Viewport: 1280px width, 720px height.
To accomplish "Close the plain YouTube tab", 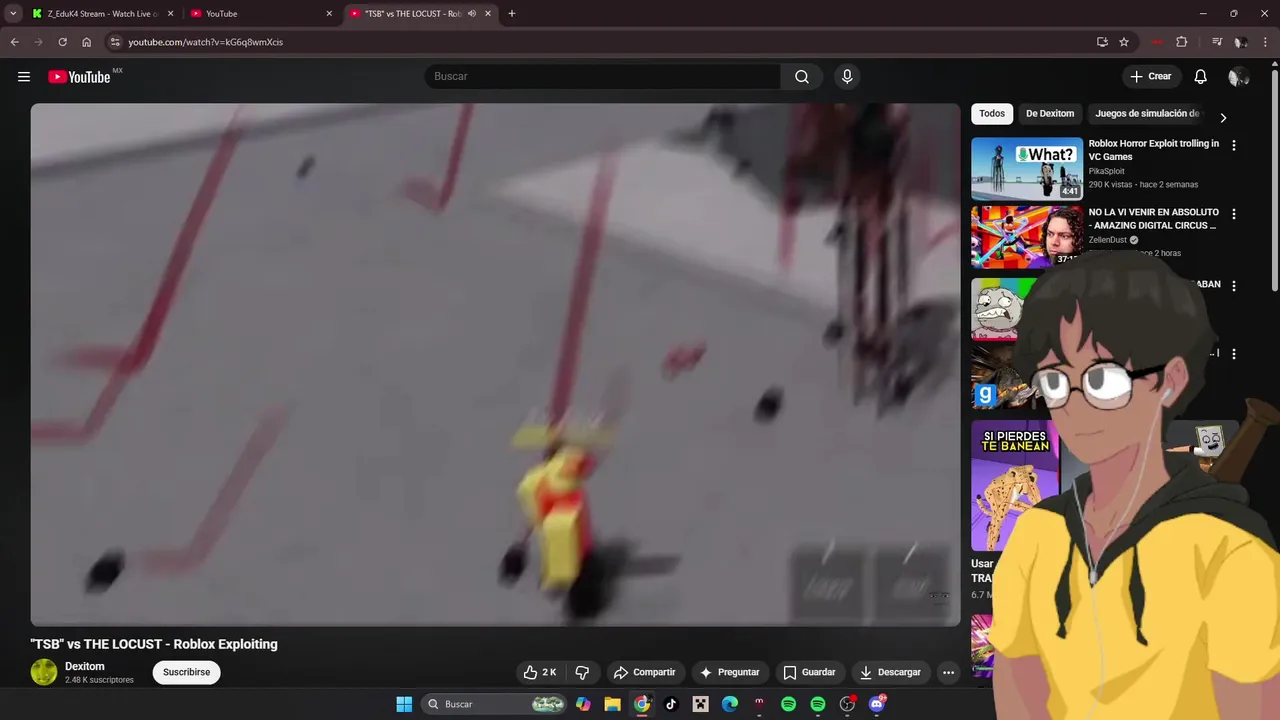I will 329,14.
